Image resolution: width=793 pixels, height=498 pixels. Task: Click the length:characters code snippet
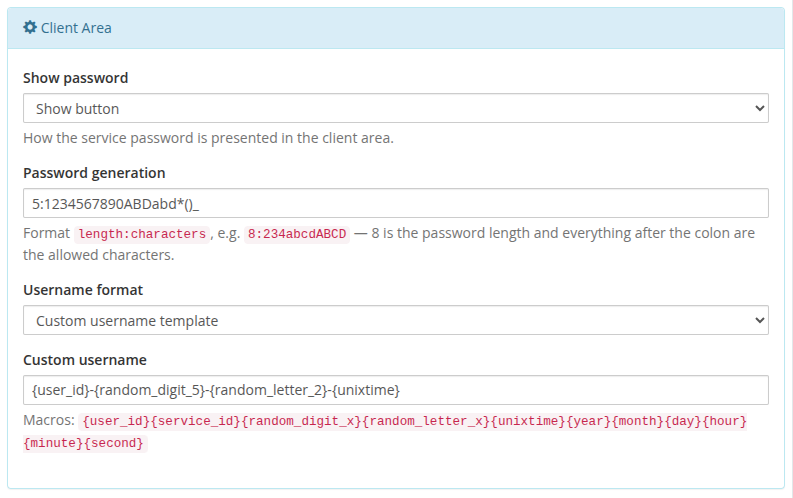point(142,234)
